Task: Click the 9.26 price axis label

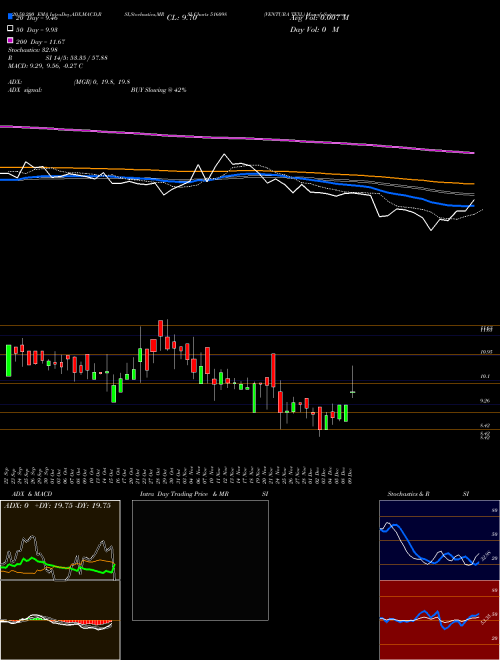Action: click(485, 401)
